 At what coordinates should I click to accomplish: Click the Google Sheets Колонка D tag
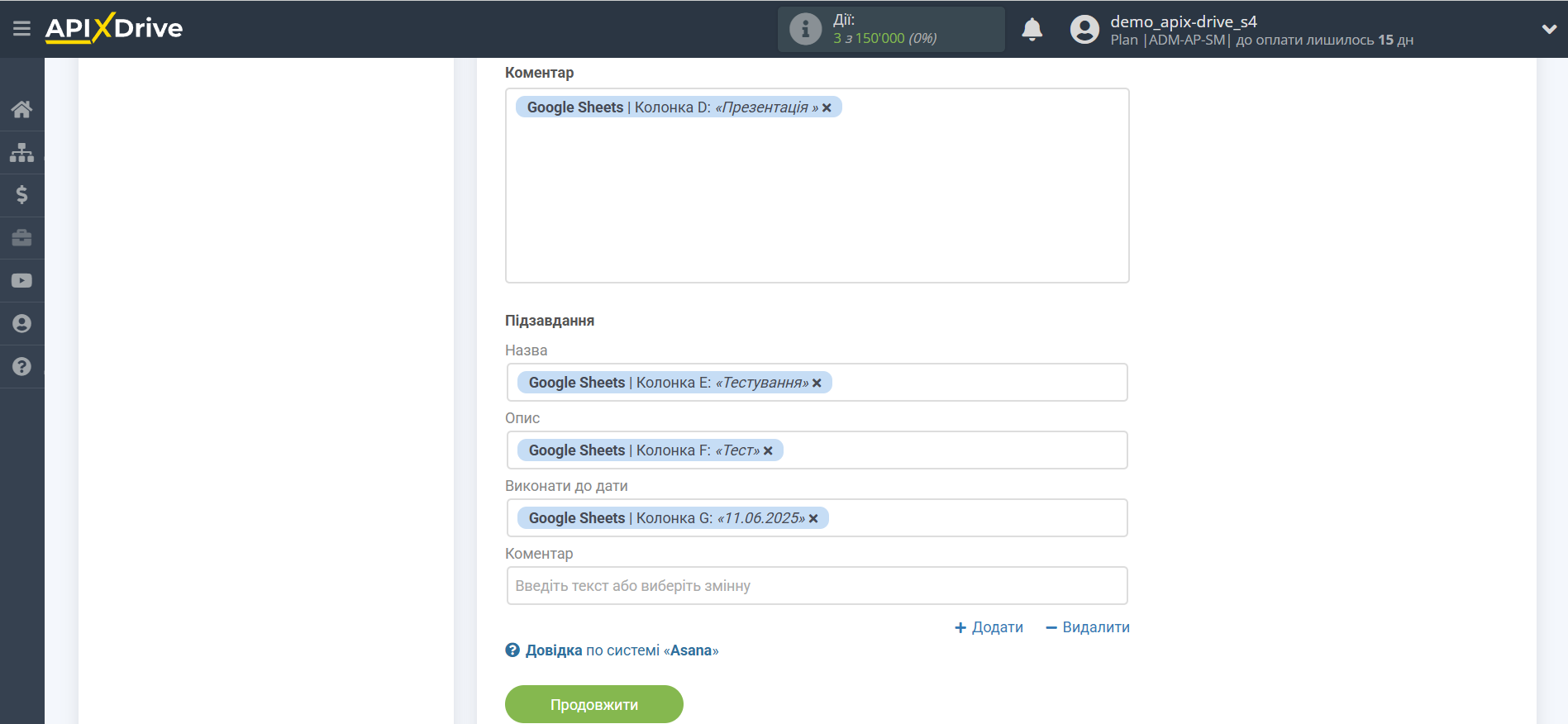pyautogui.click(x=679, y=107)
